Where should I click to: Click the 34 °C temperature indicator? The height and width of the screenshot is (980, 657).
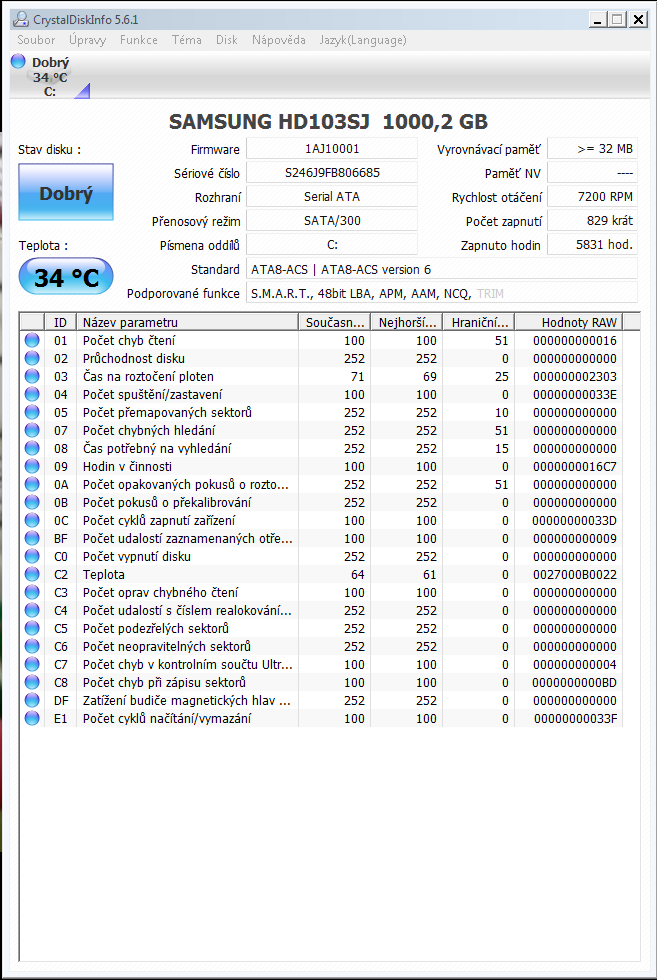(x=66, y=277)
